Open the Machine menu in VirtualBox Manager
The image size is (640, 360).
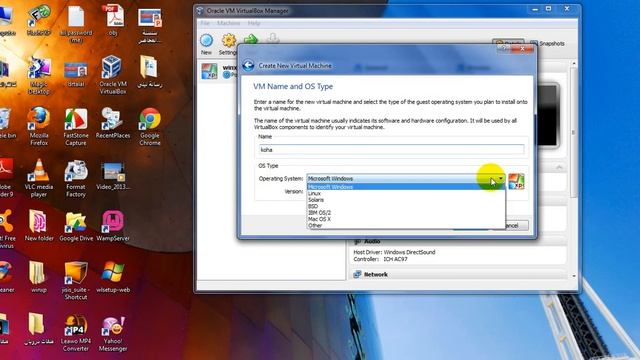229,23
